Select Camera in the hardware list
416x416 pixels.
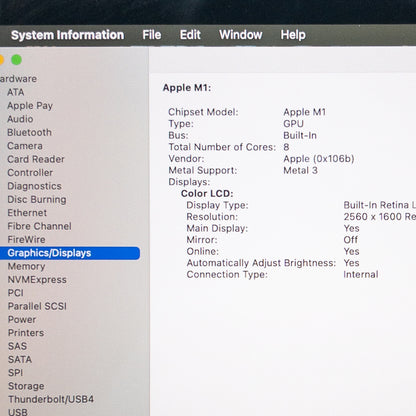25,146
